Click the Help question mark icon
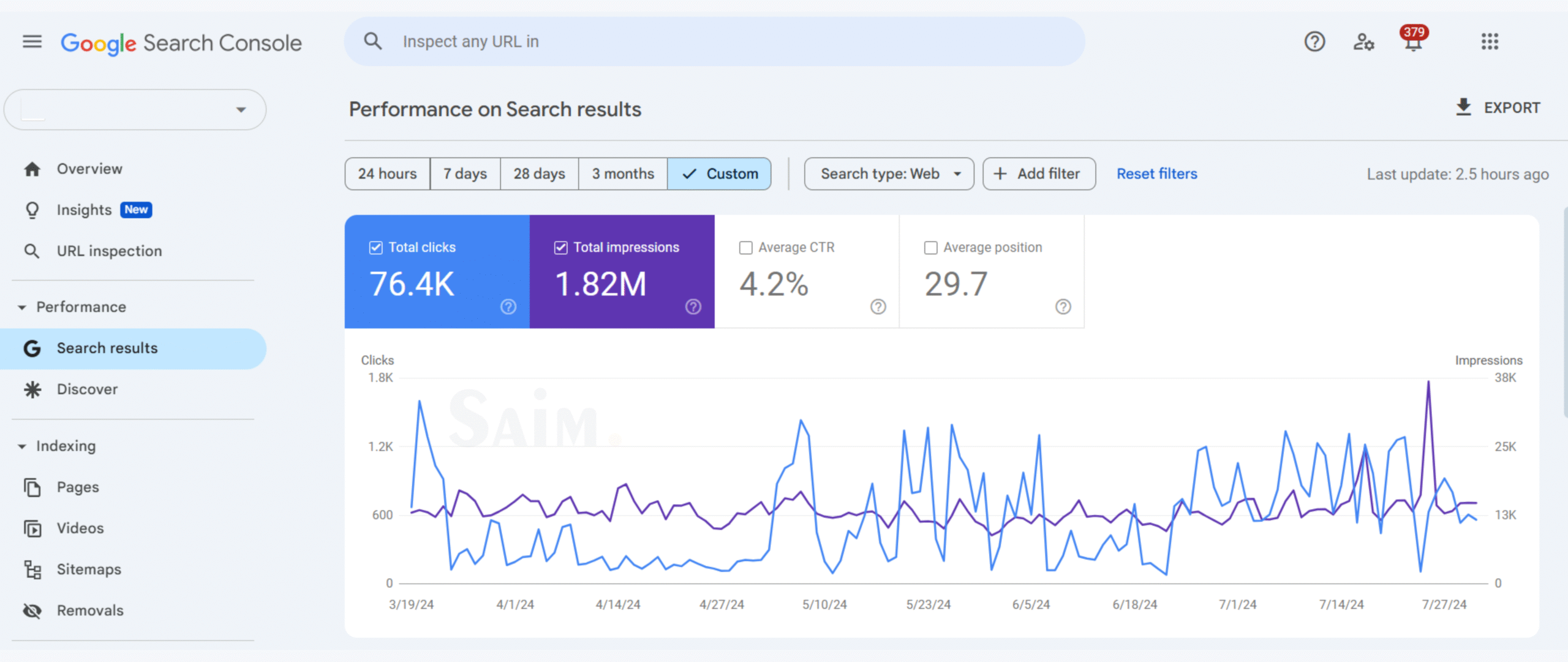The width and height of the screenshot is (1568, 662). coord(1314,42)
